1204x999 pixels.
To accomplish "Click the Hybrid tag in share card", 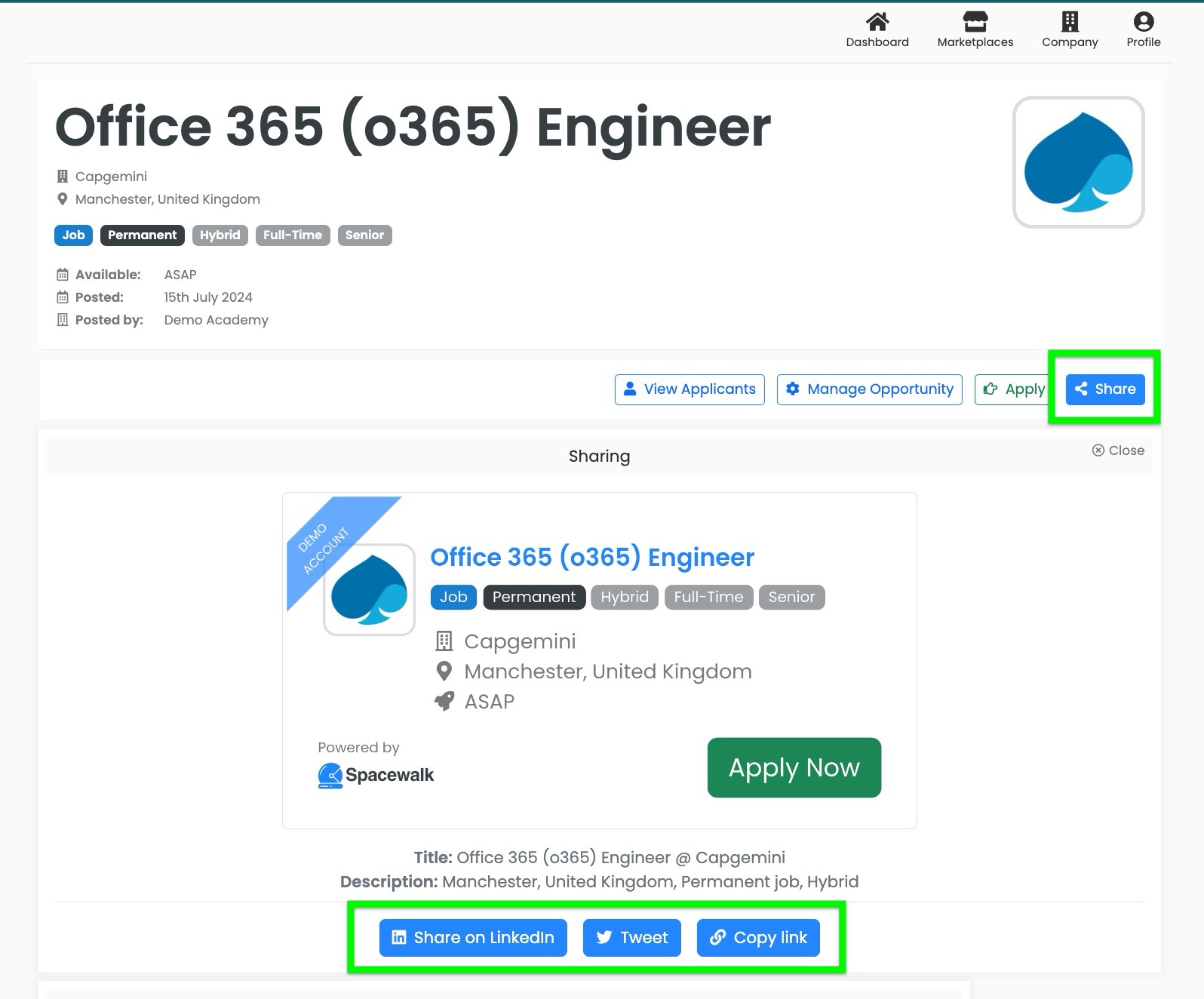I will pos(625,597).
